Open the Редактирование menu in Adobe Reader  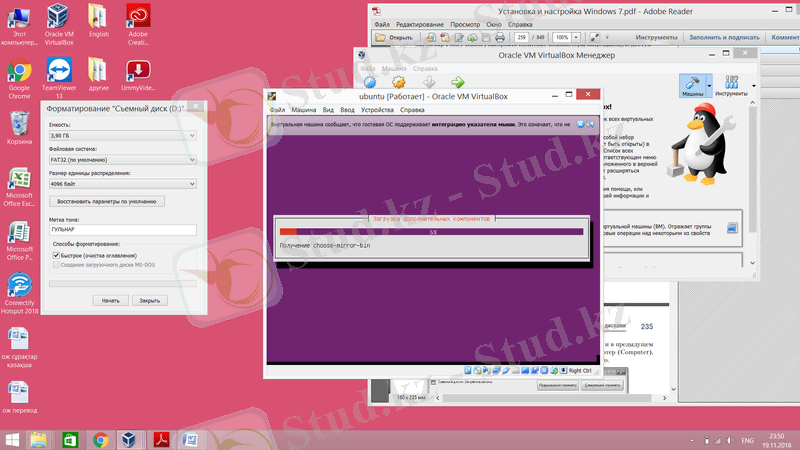click(x=419, y=23)
